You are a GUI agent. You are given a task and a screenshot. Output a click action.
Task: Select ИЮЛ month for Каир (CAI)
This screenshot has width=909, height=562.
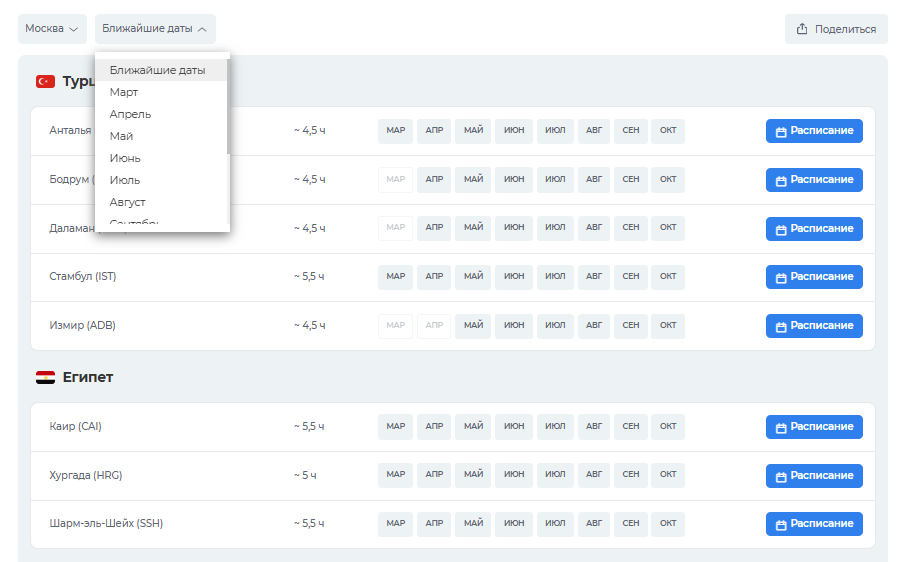pyautogui.click(x=555, y=426)
